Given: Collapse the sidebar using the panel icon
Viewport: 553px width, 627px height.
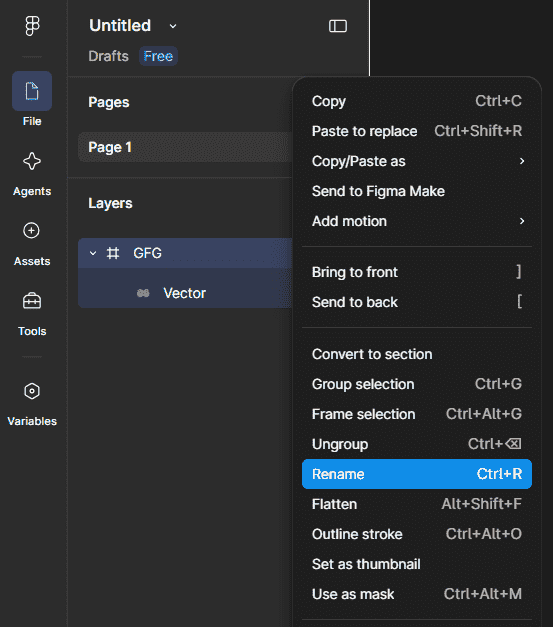Looking at the screenshot, I should (x=338, y=26).
